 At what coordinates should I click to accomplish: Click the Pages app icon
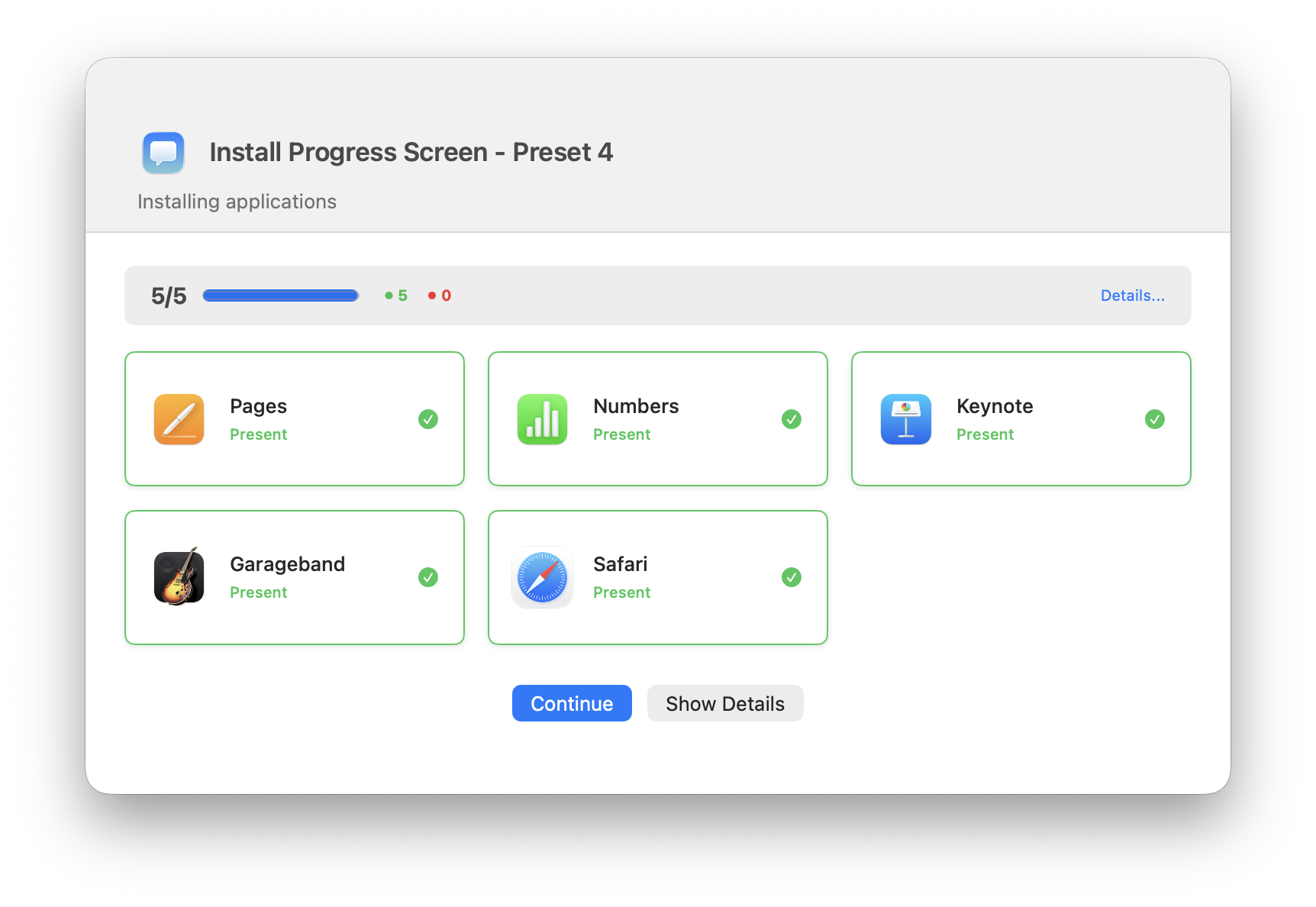[x=179, y=419]
